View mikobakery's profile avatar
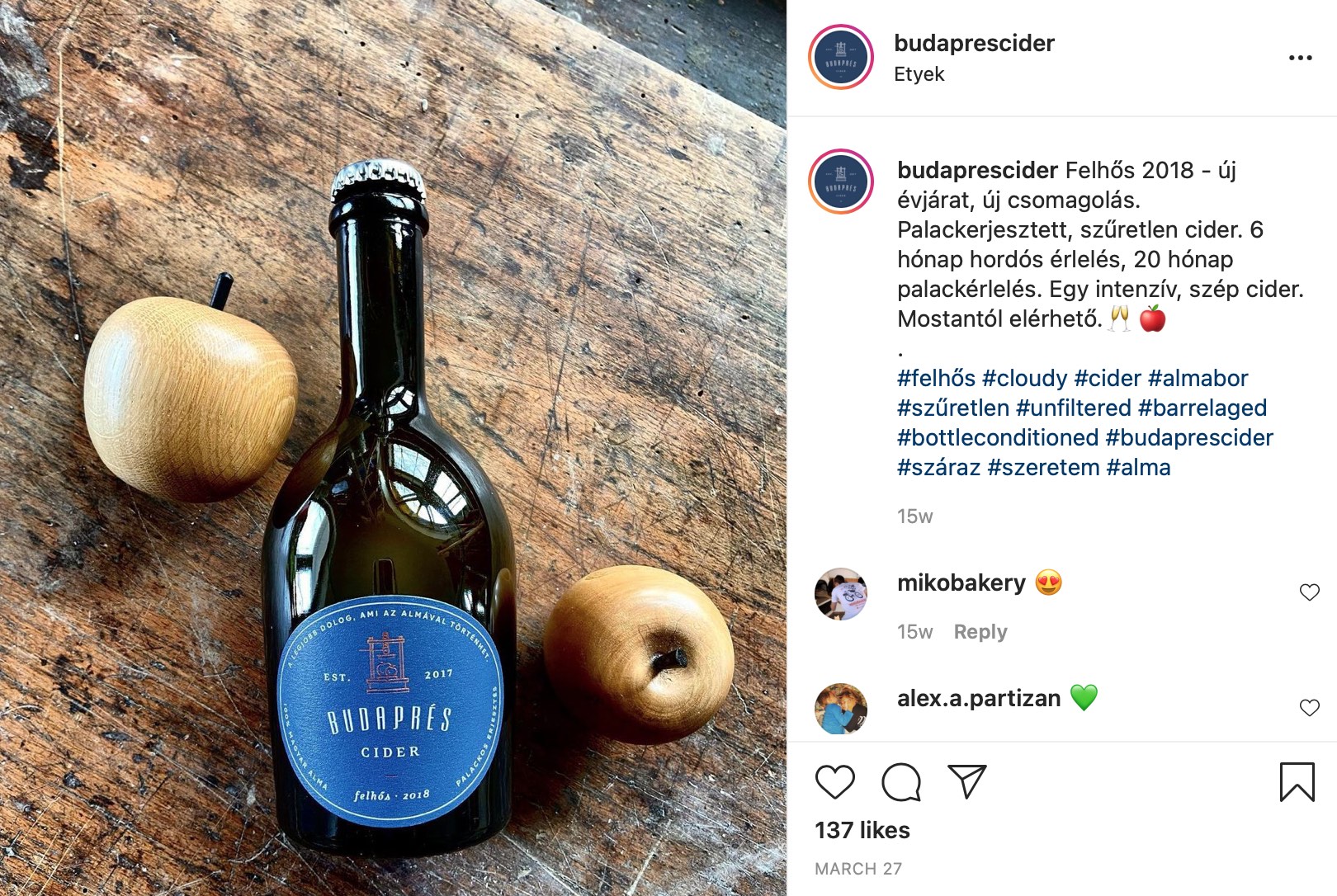This screenshot has width=1337, height=896. 840,594
